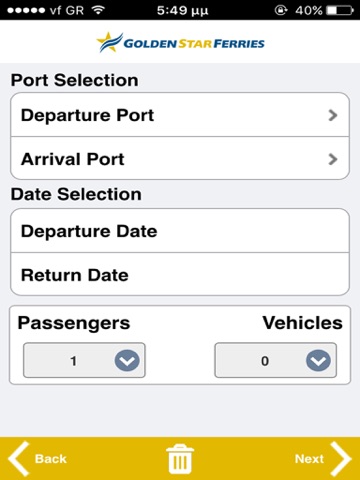Tap the signal strength dots indicator
This screenshot has height=480, width=360.
[26, 10]
